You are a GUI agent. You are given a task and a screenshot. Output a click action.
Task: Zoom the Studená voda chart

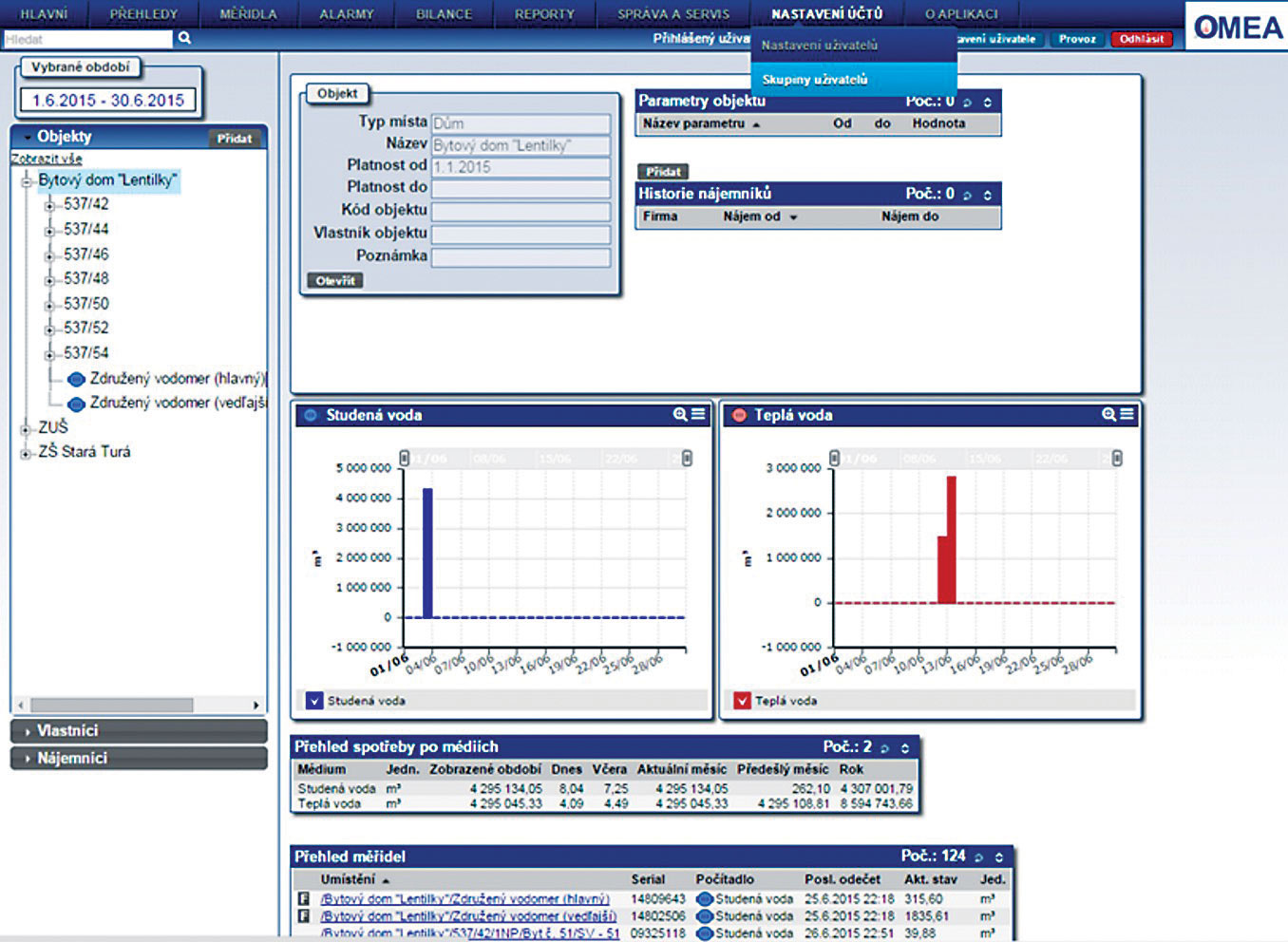point(680,414)
